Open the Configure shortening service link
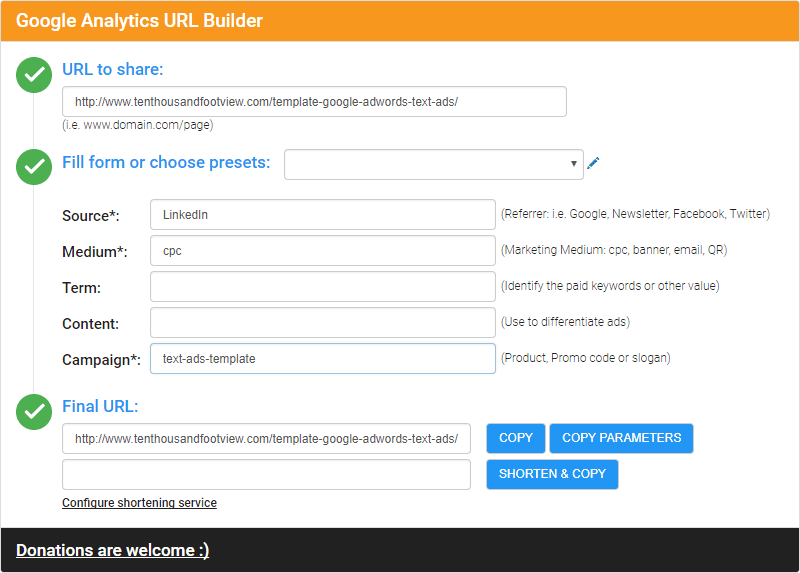Screen dimensions: 800x573 (x=139, y=503)
